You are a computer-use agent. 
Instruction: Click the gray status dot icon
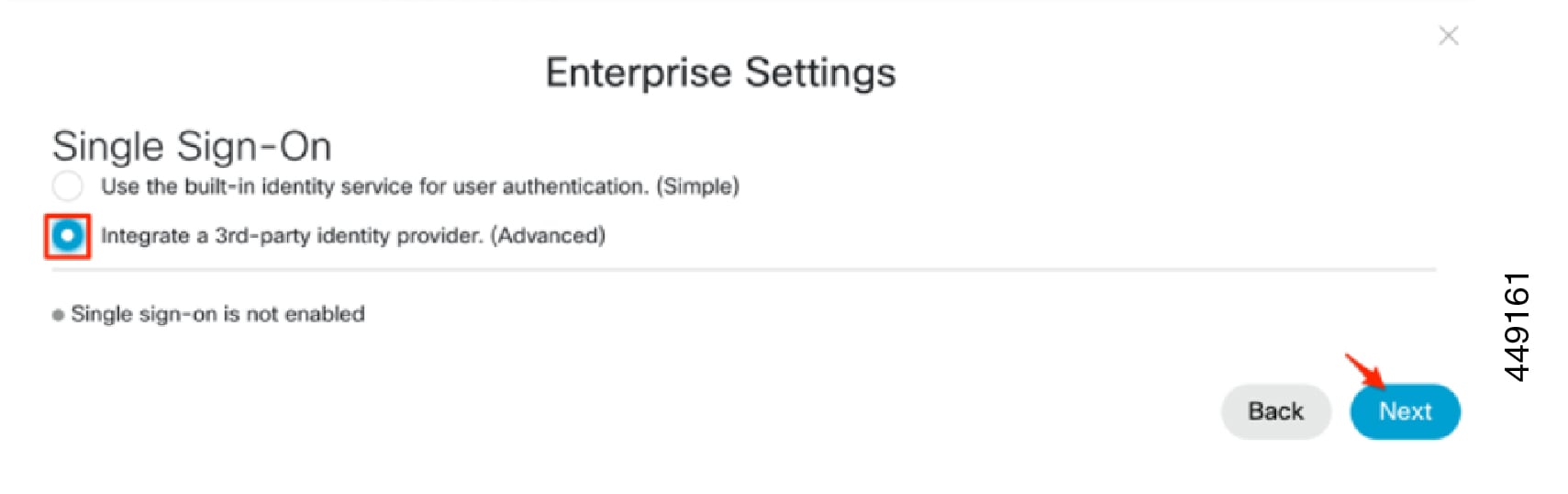point(58,315)
